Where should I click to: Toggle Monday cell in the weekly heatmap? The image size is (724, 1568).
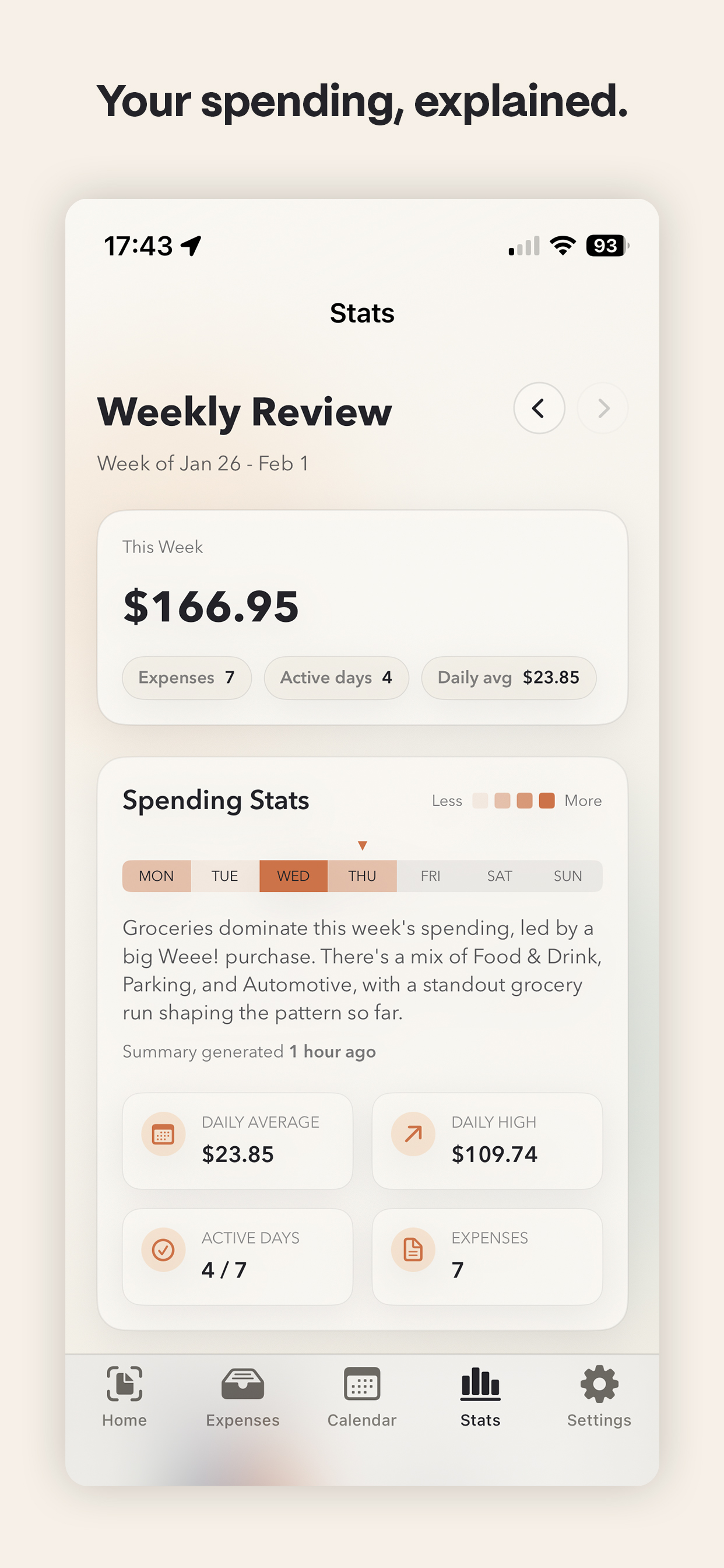156,876
